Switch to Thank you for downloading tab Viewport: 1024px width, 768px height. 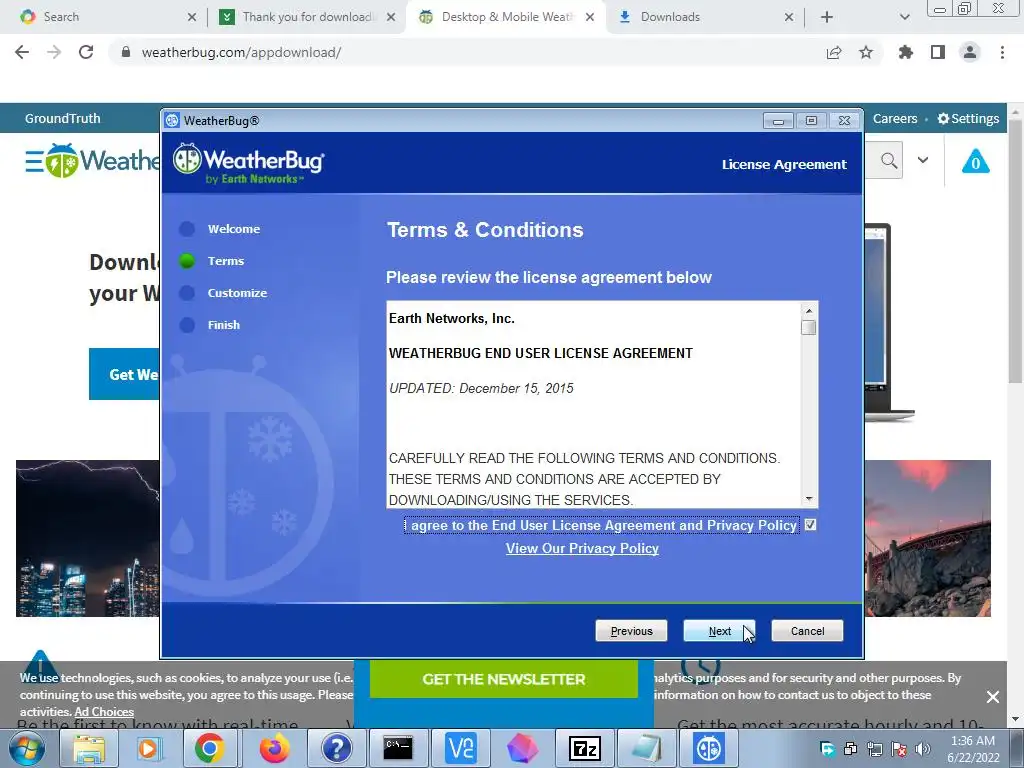point(307,17)
